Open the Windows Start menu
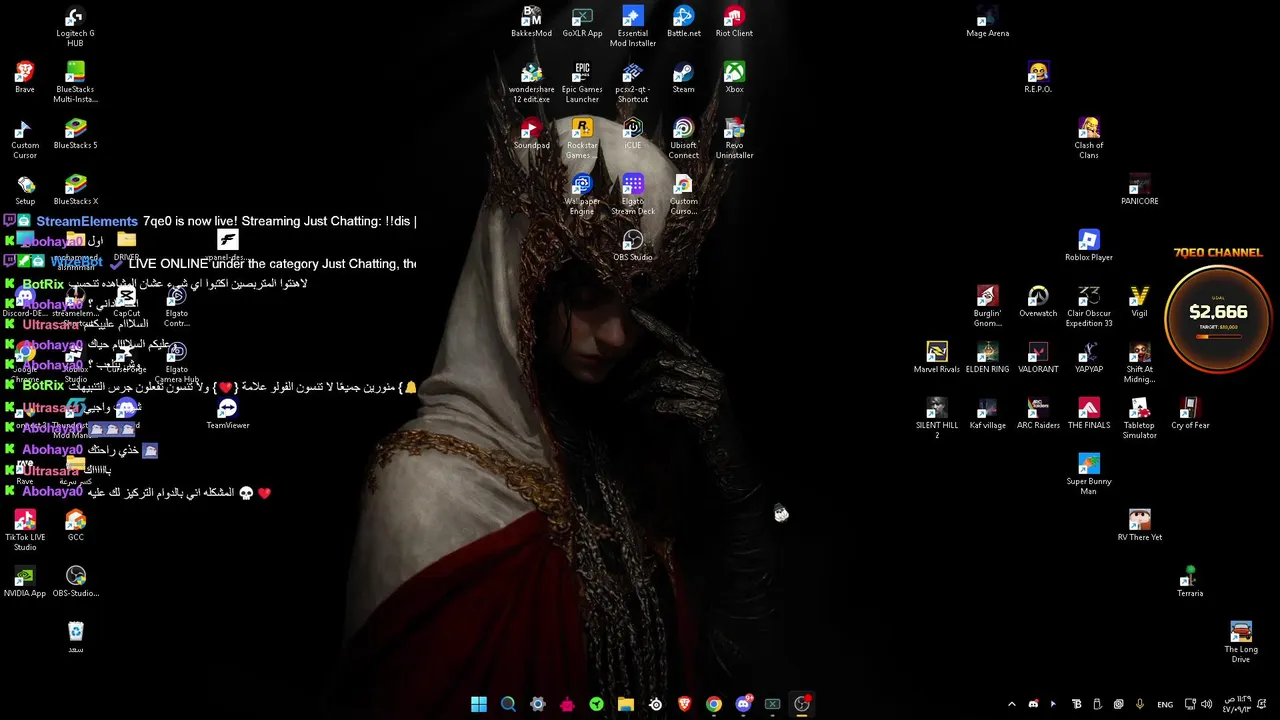The image size is (1280, 720). tap(479, 704)
